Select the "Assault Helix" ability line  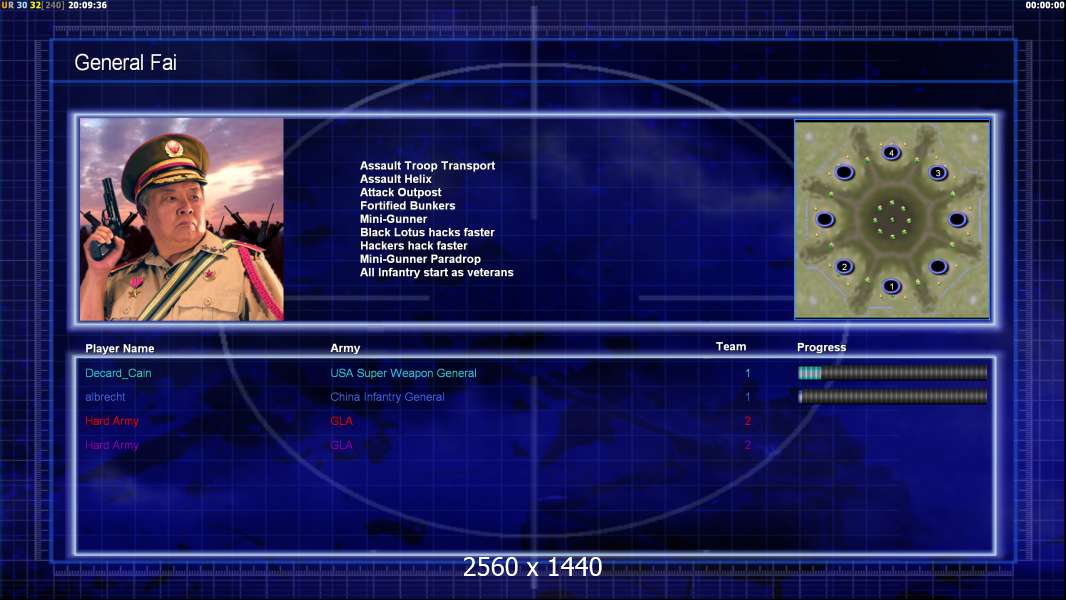pyautogui.click(x=396, y=179)
